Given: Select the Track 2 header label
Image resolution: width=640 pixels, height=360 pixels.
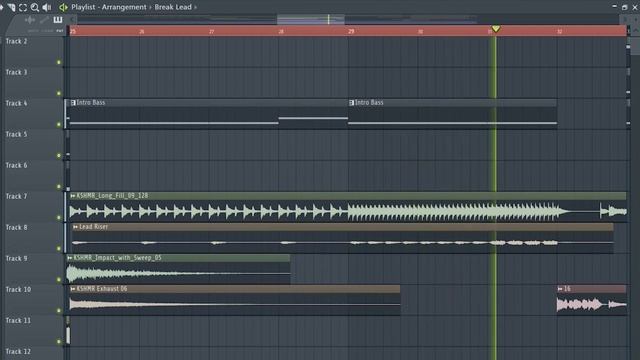Looking at the screenshot, I should click(x=16, y=41).
